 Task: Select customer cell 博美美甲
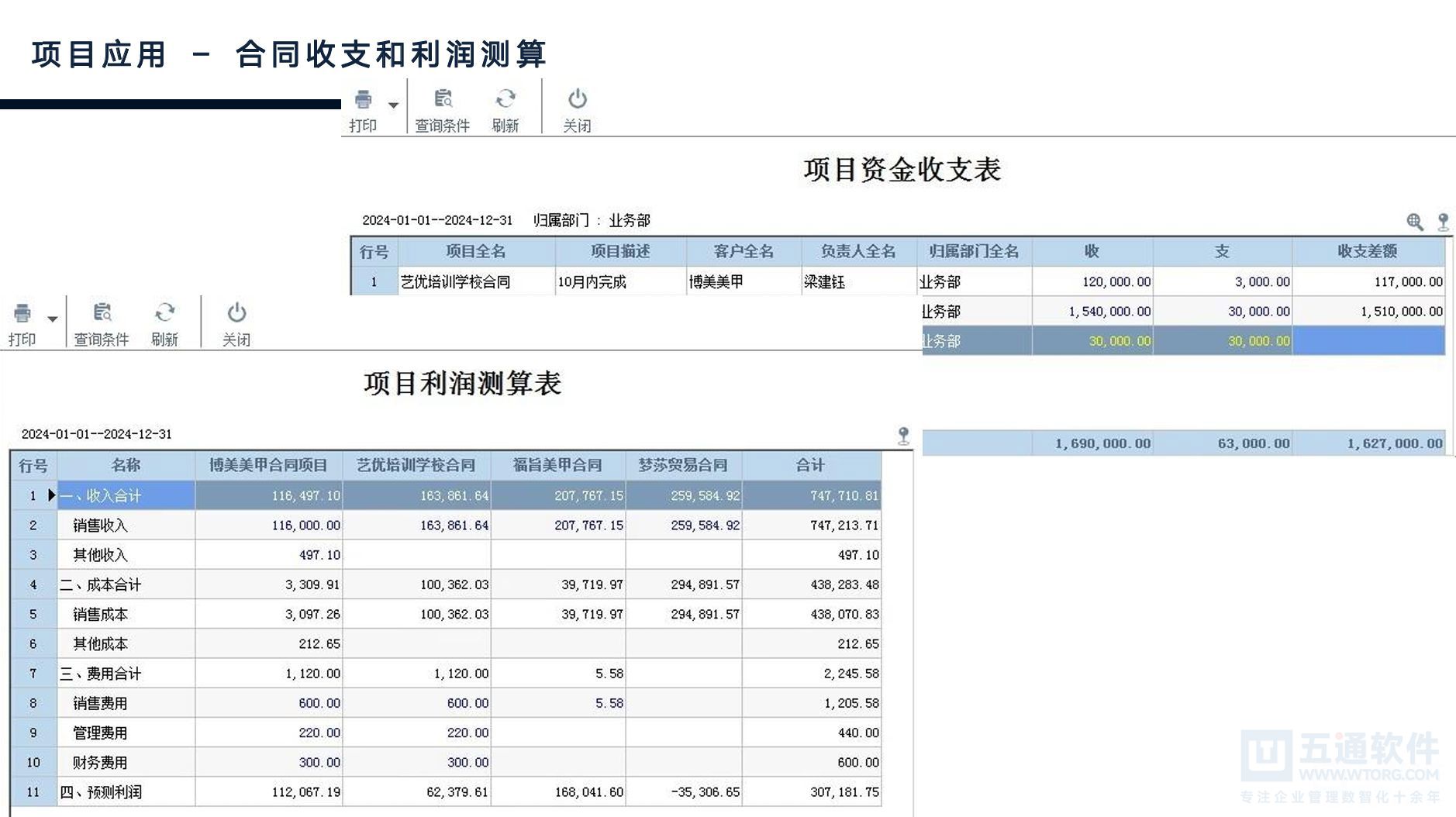[744, 281]
